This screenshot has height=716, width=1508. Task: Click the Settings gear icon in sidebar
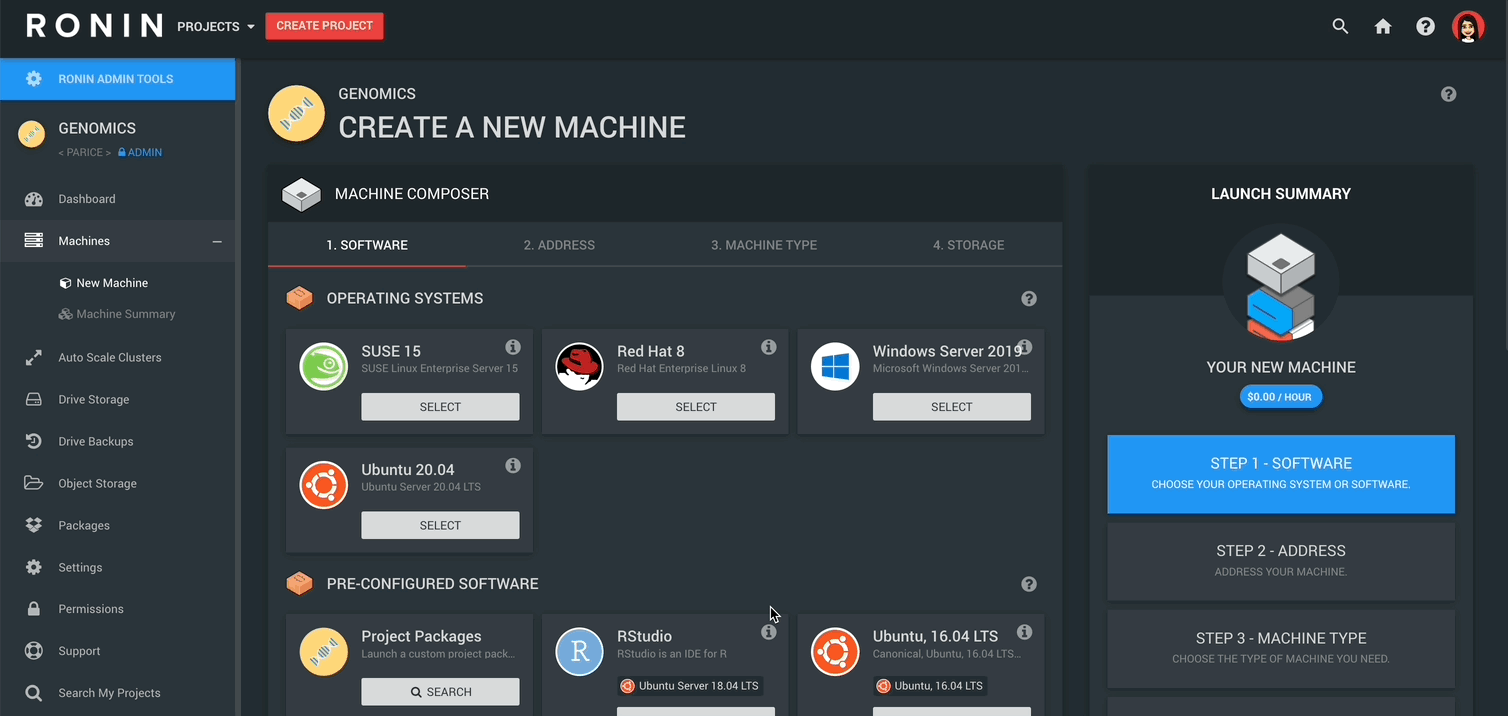(x=34, y=567)
